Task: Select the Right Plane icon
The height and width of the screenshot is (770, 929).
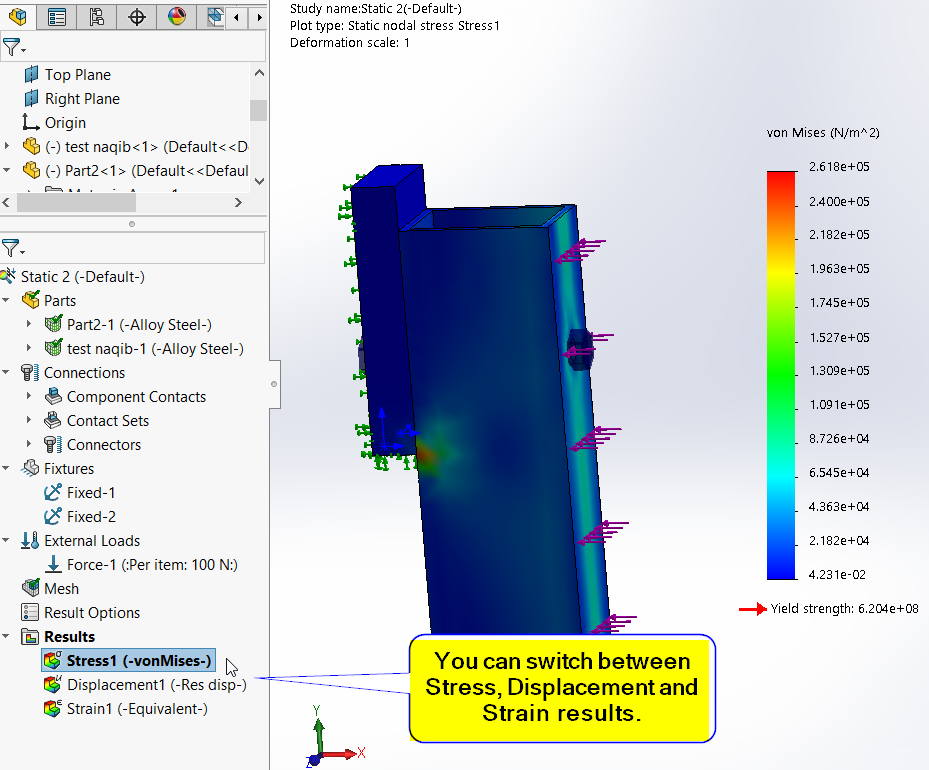Action: [31, 98]
